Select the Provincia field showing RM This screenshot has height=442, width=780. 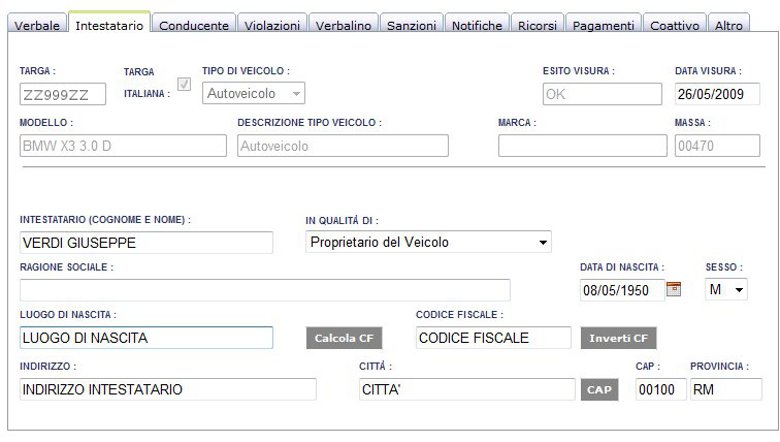[726, 389]
